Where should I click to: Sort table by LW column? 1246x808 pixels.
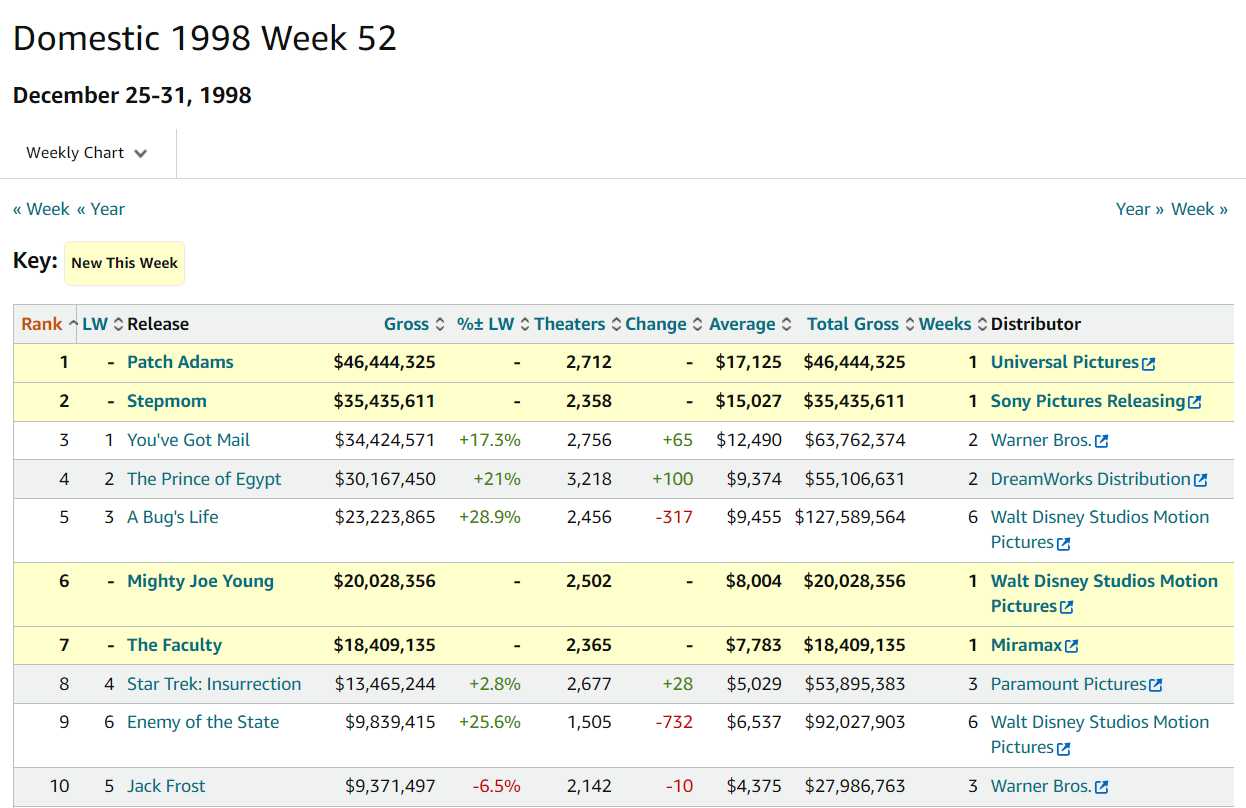[102, 324]
